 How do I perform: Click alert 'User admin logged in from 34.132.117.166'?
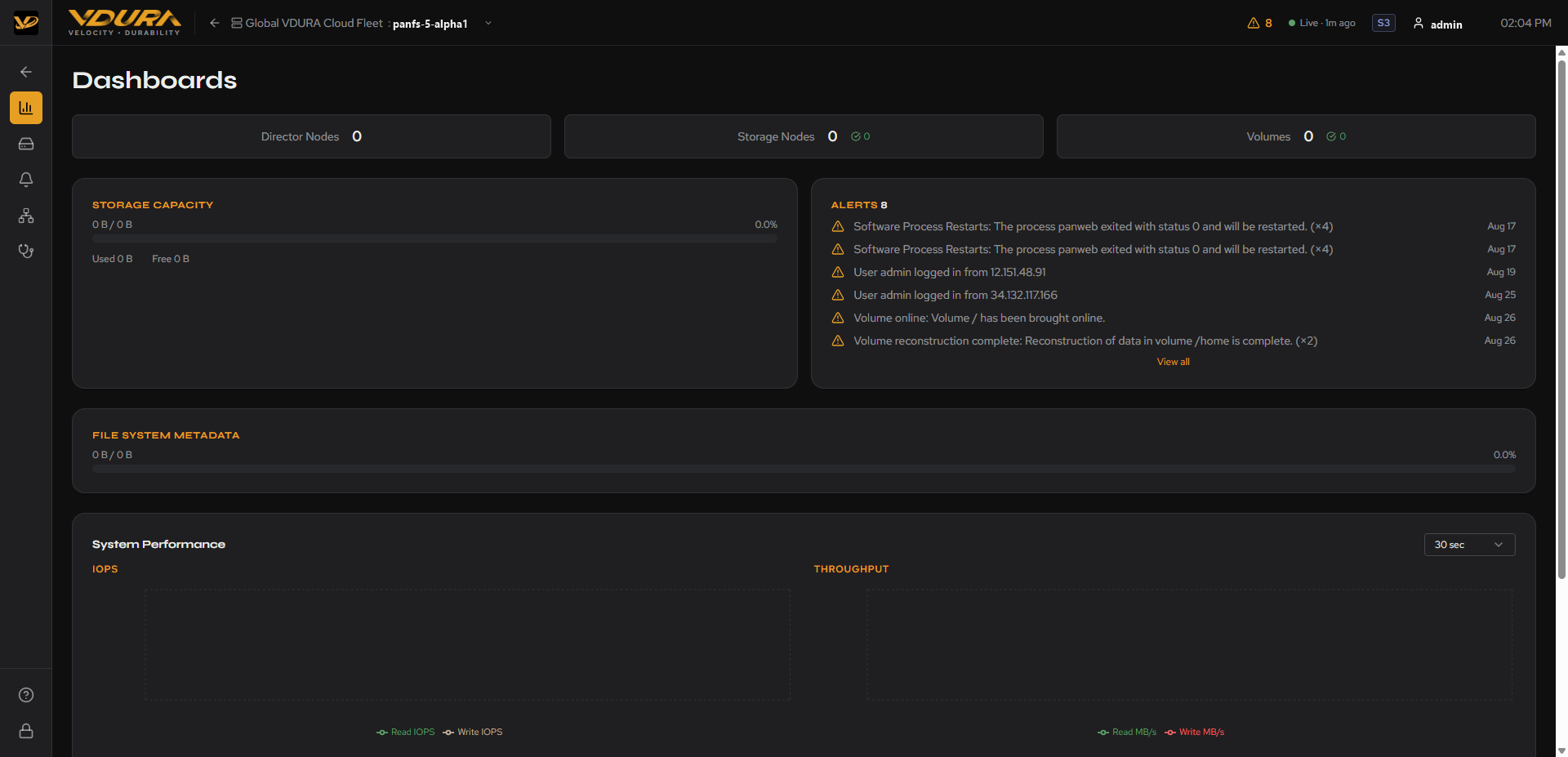click(x=1173, y=295)
